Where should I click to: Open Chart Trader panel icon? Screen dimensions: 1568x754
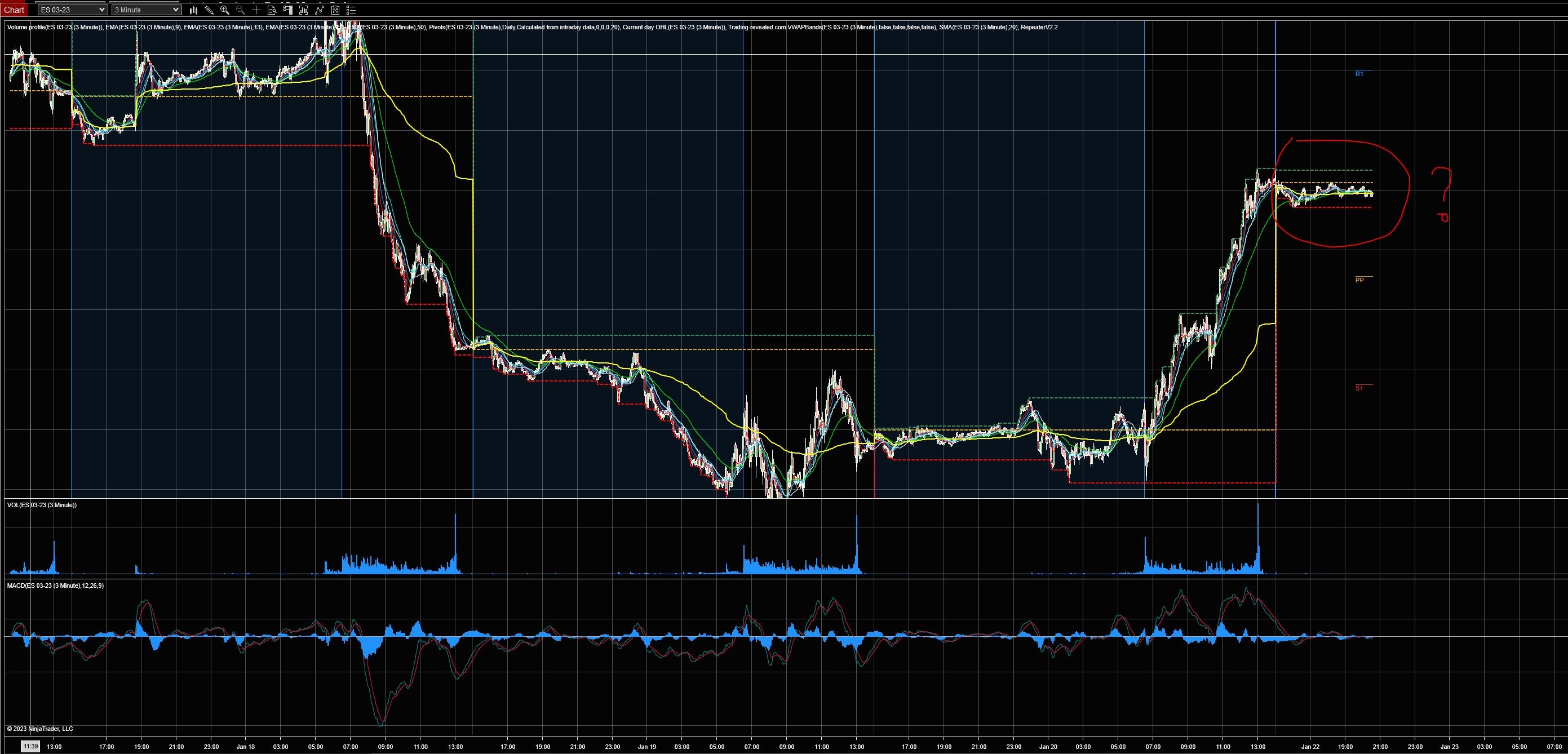(x=288, y=10)
